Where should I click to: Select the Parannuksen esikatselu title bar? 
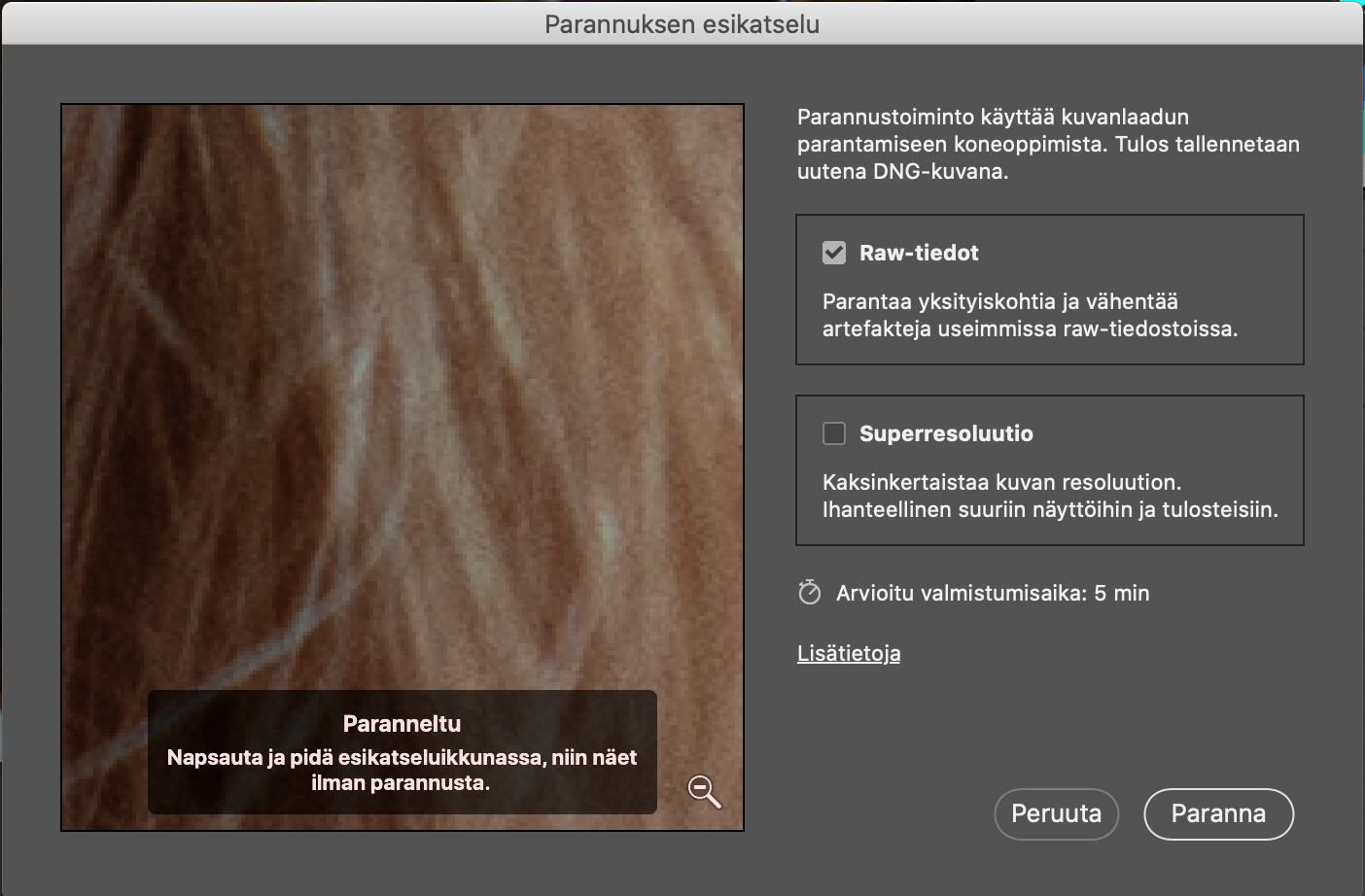682,23
